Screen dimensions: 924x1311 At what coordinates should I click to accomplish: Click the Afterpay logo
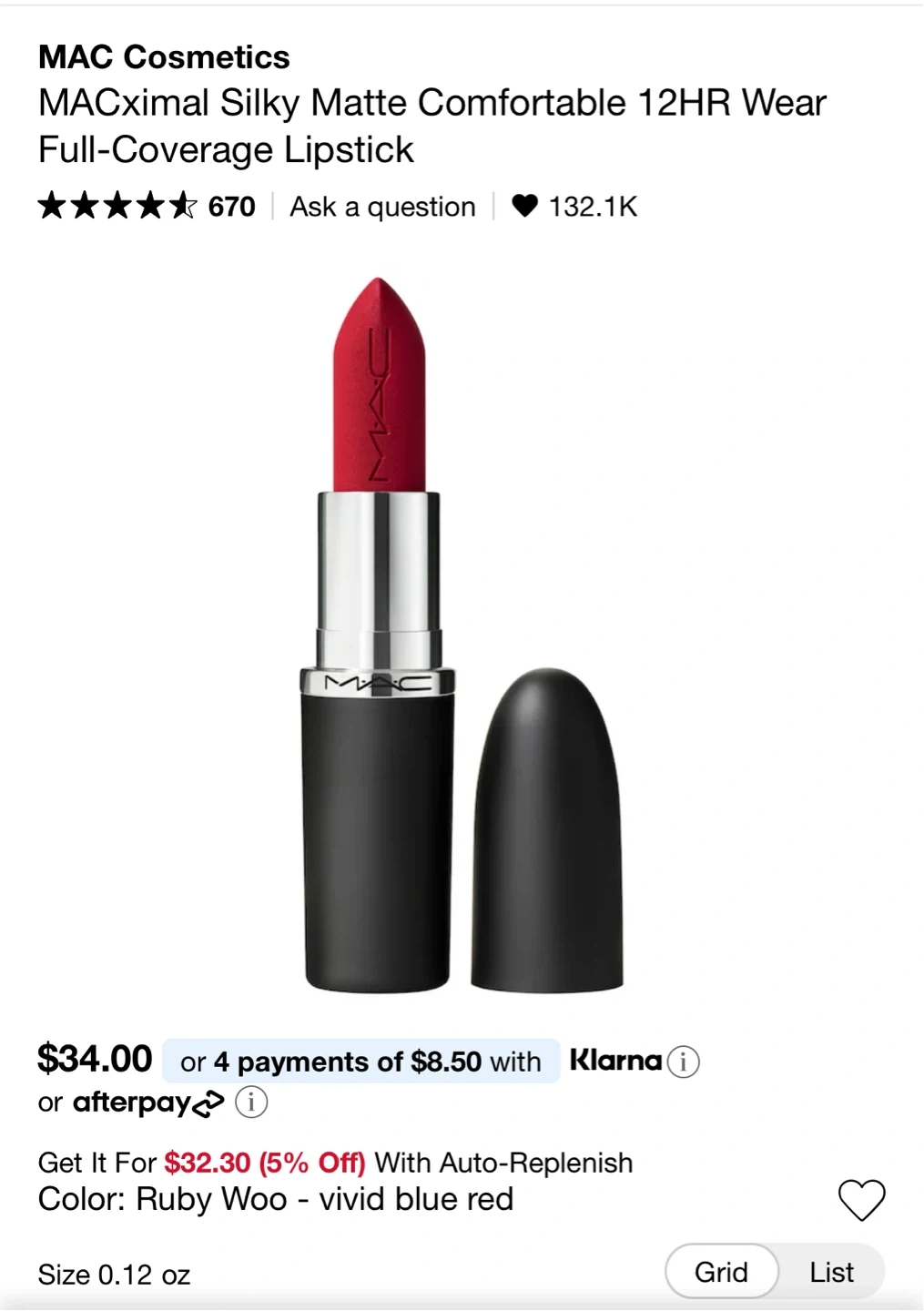tap(148, 1103)
